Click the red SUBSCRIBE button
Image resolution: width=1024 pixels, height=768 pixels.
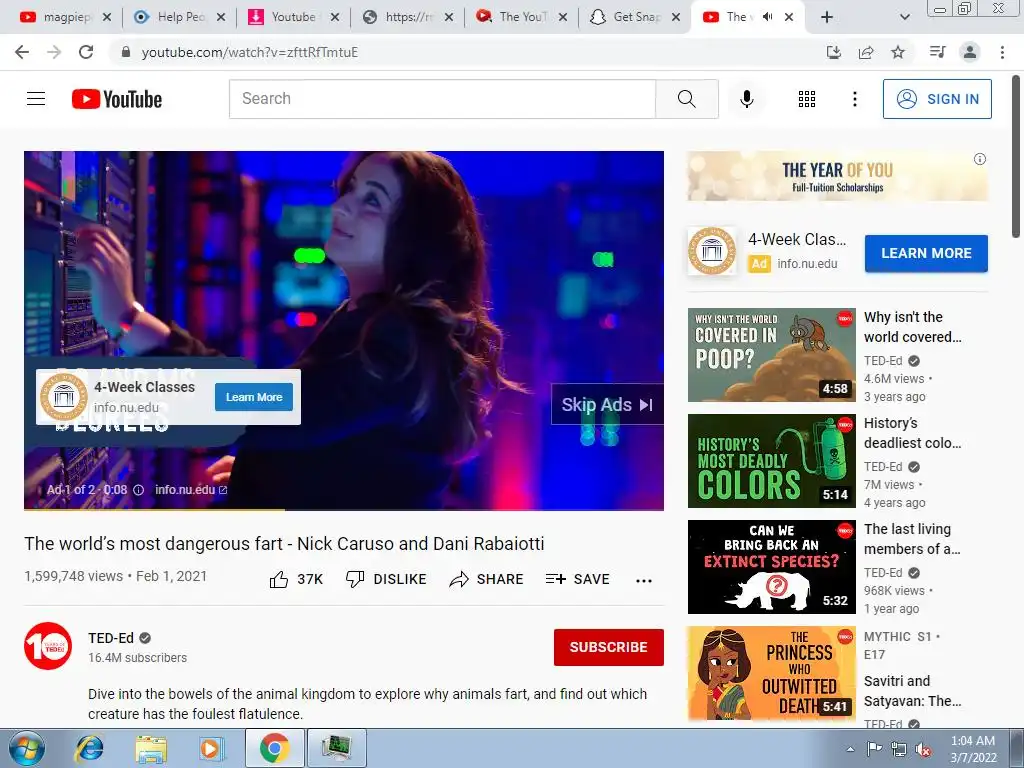point(609,647)
